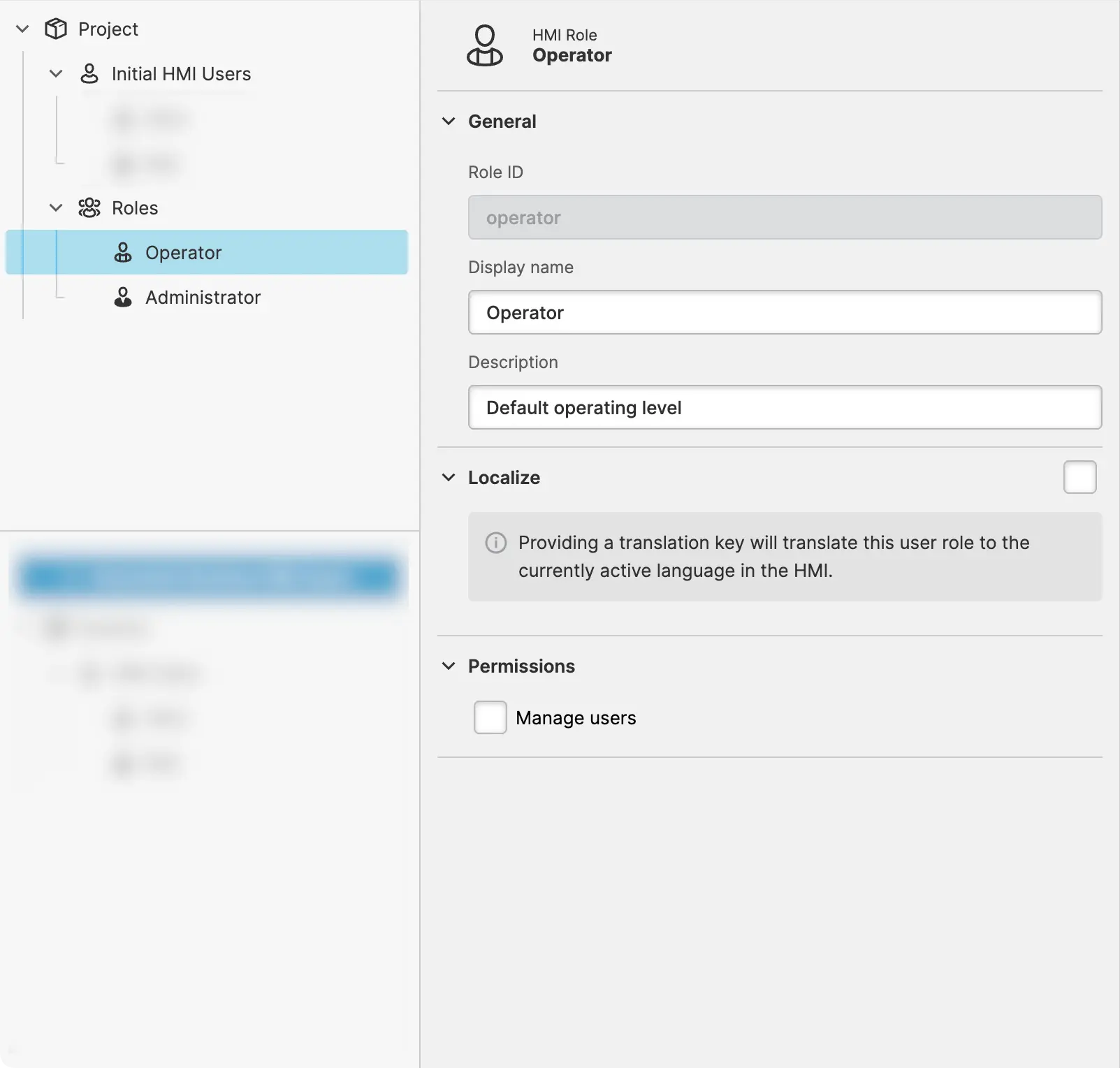Select the Operator role in tree
This screenshot has height=1068, width=1120.
[183, 252]
